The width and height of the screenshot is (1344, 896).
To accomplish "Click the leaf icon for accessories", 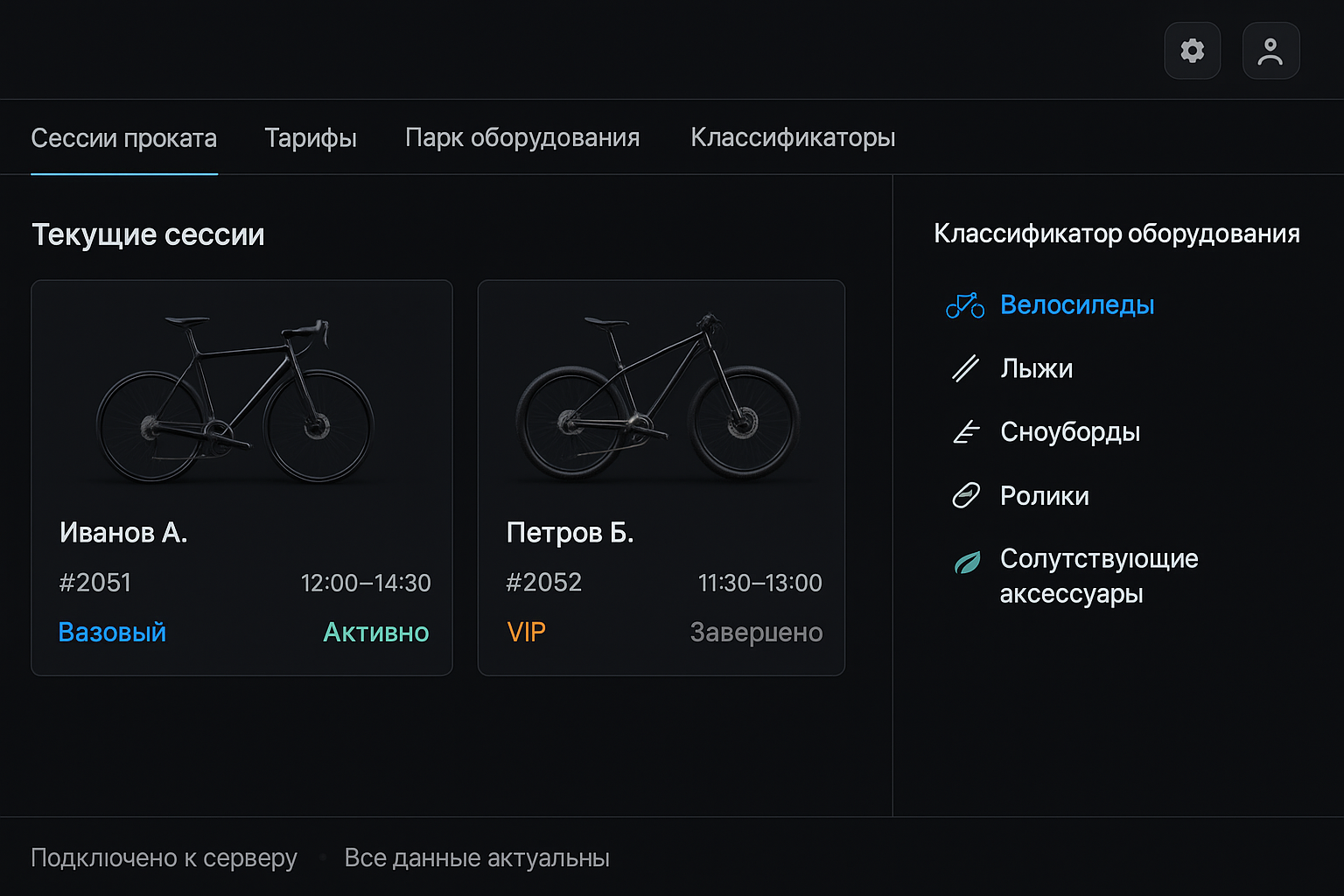I will point(967,563).
